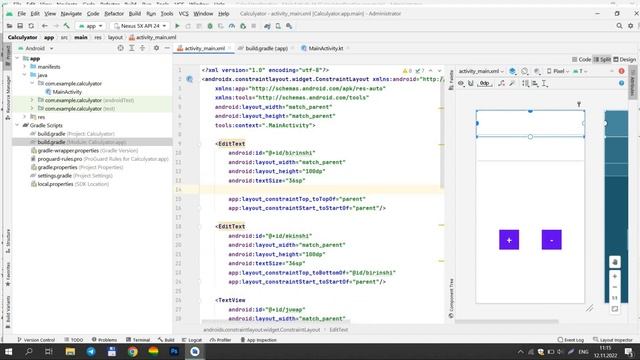Open the design surface layers dropdown
Image resolution: width=640 pixels, height=360 pixels.
pos(513,71)
